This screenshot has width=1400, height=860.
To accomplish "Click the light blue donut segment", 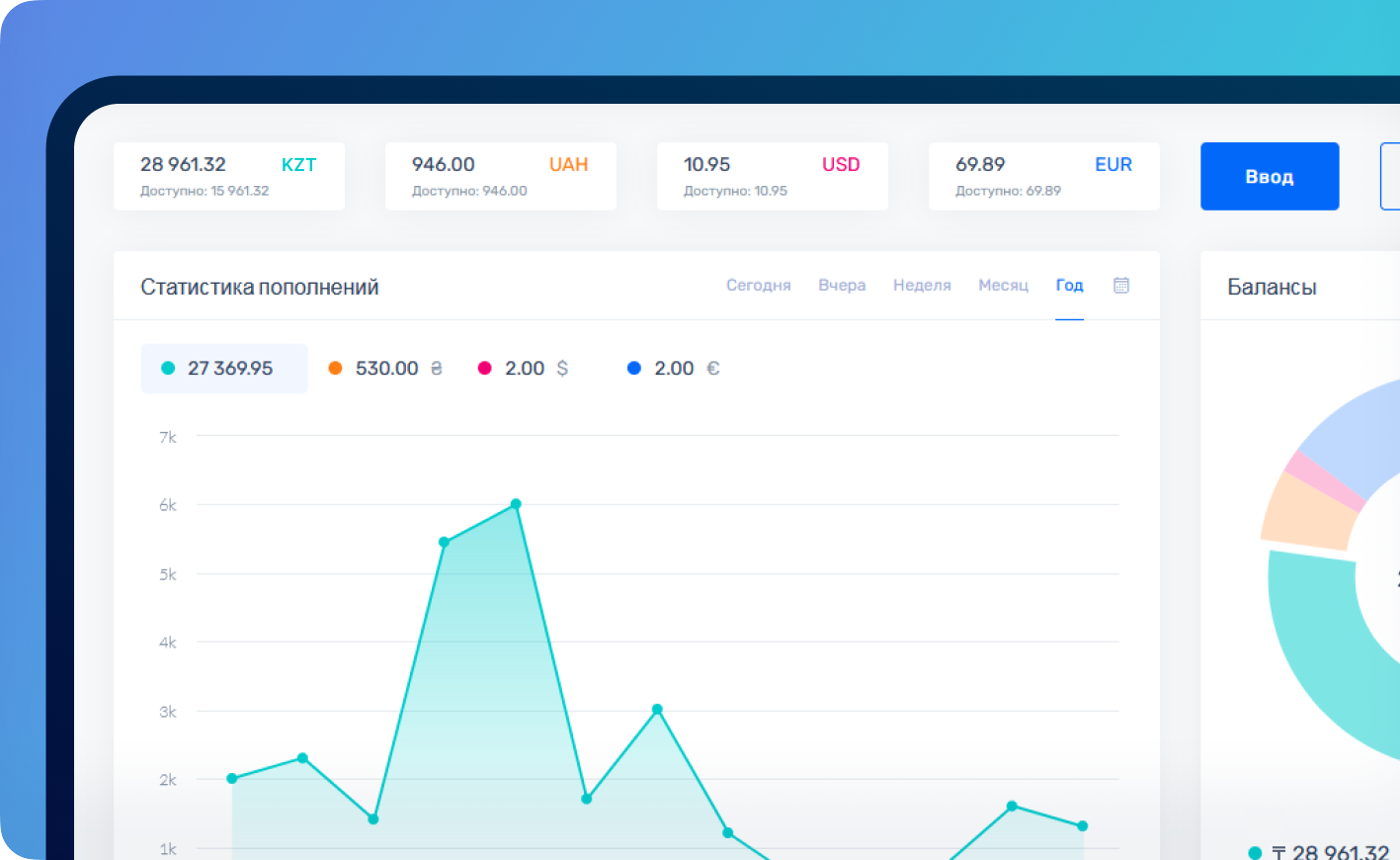I will click(x=1354, y=435).
